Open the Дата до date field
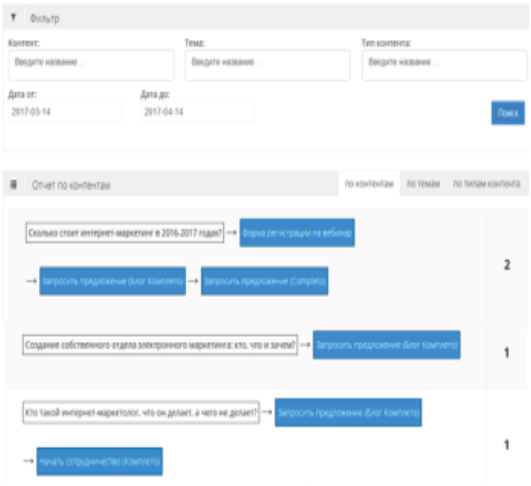This screenshot has width=531, height=486. point(198,111)
